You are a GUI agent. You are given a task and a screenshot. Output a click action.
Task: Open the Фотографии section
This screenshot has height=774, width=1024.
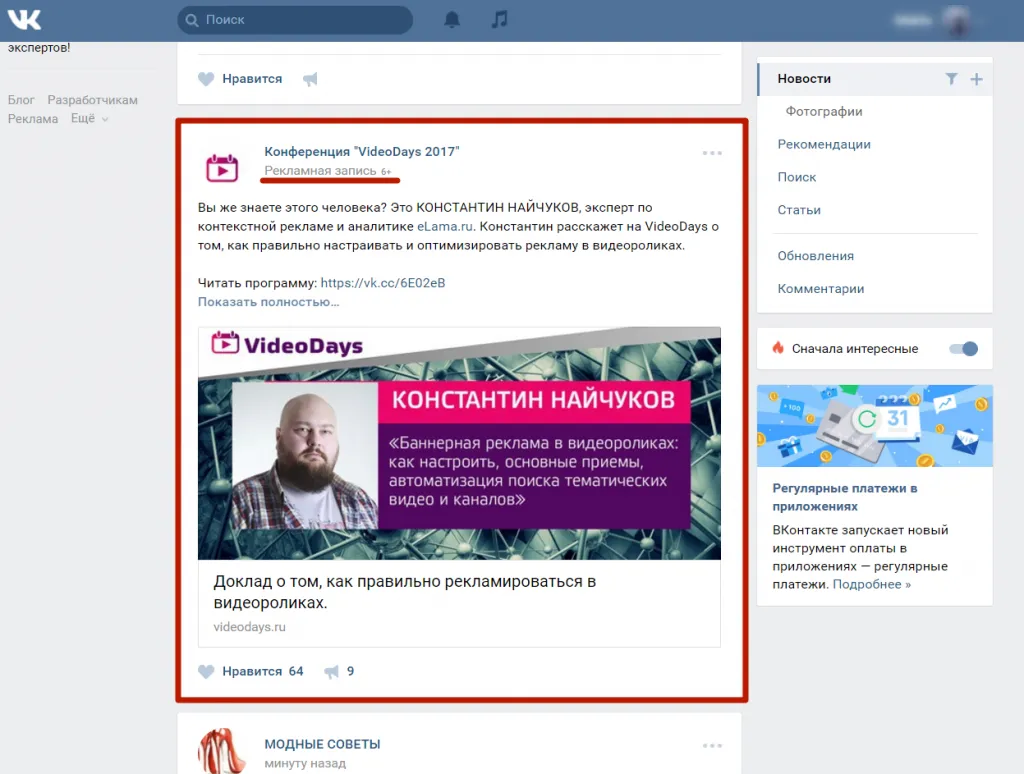point(824,112)
